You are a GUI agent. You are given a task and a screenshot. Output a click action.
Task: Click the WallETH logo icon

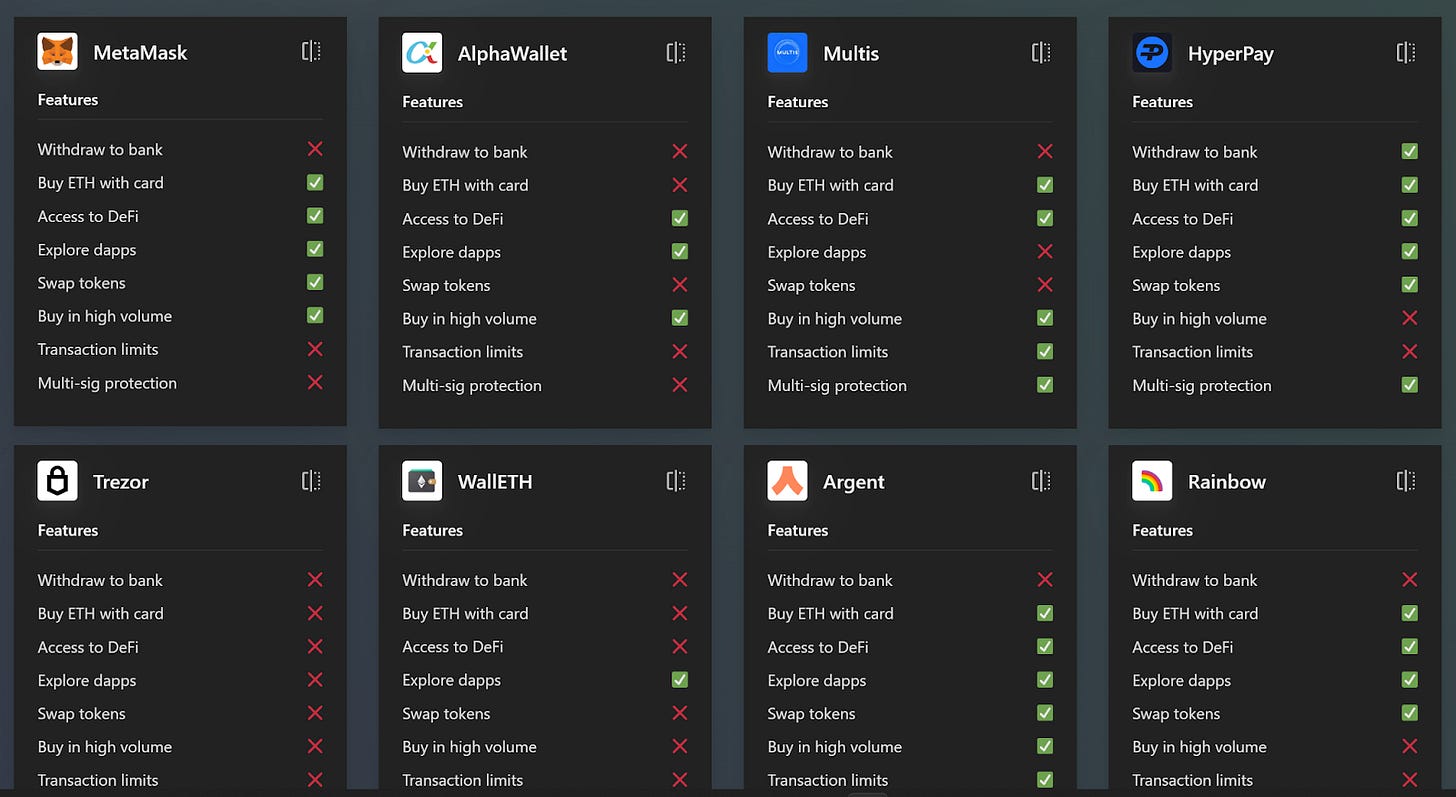point(422,481)
